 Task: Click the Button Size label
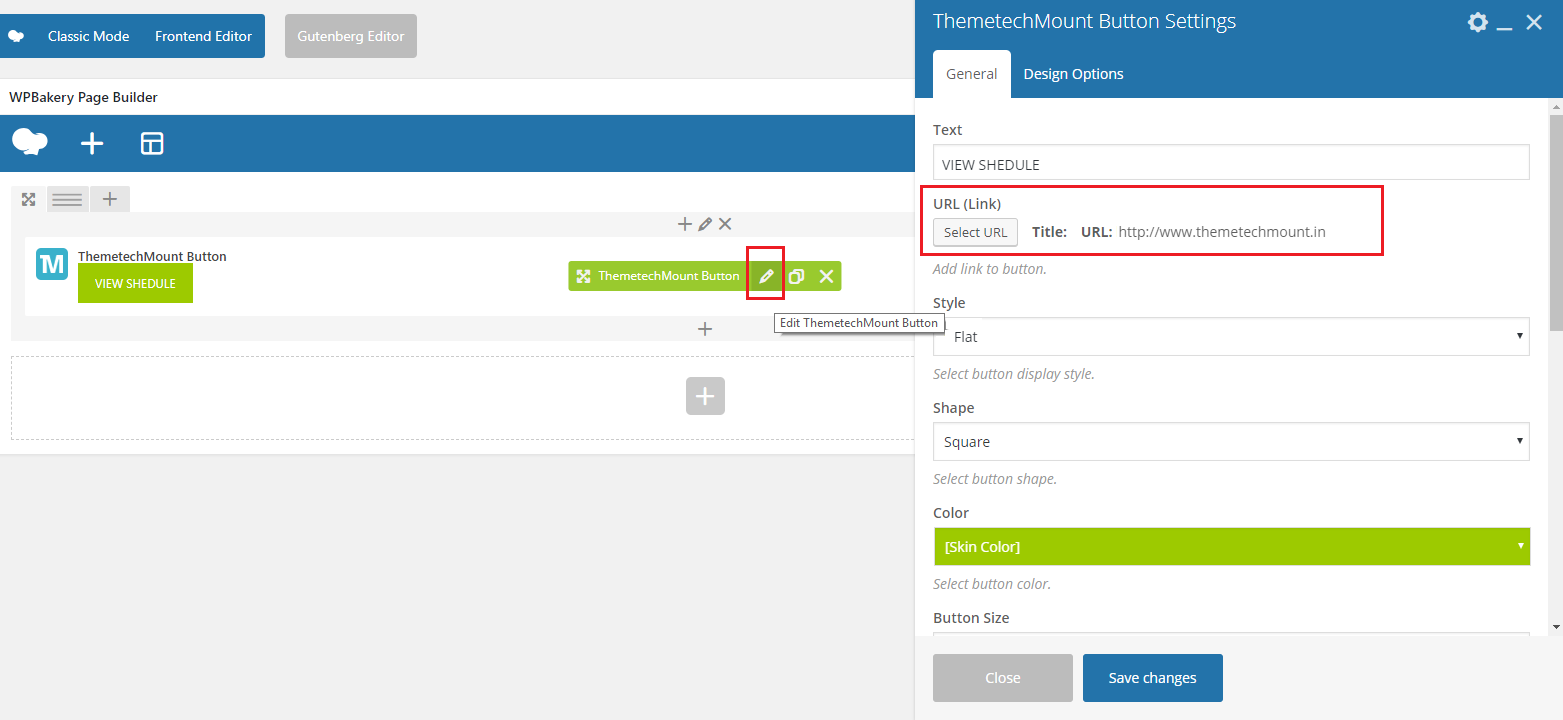pyautogui.click(x=971, y=618)
